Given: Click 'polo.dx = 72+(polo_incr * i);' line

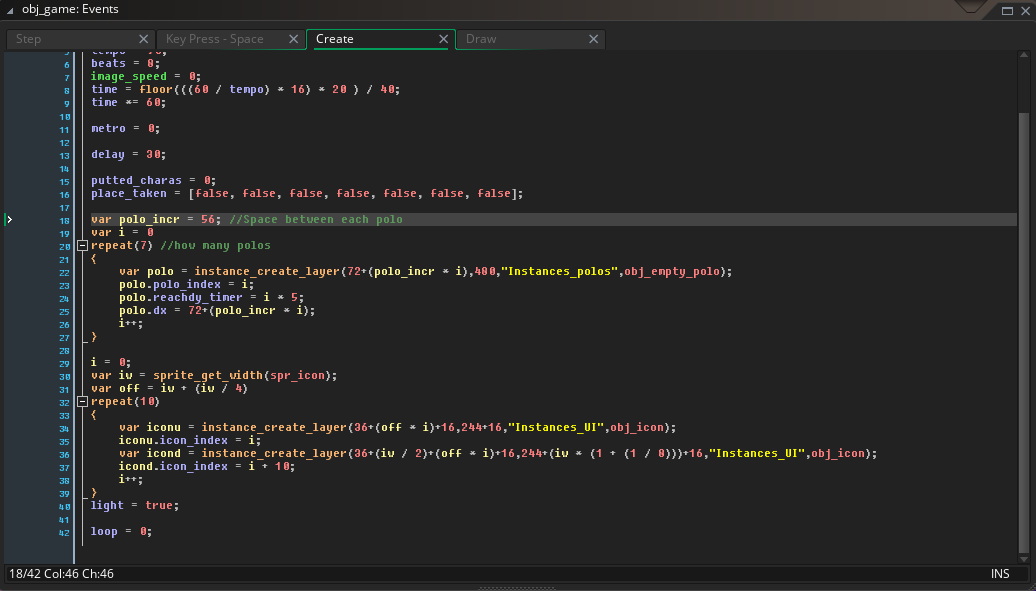Looking at the screenshot, I should (217, 311).
